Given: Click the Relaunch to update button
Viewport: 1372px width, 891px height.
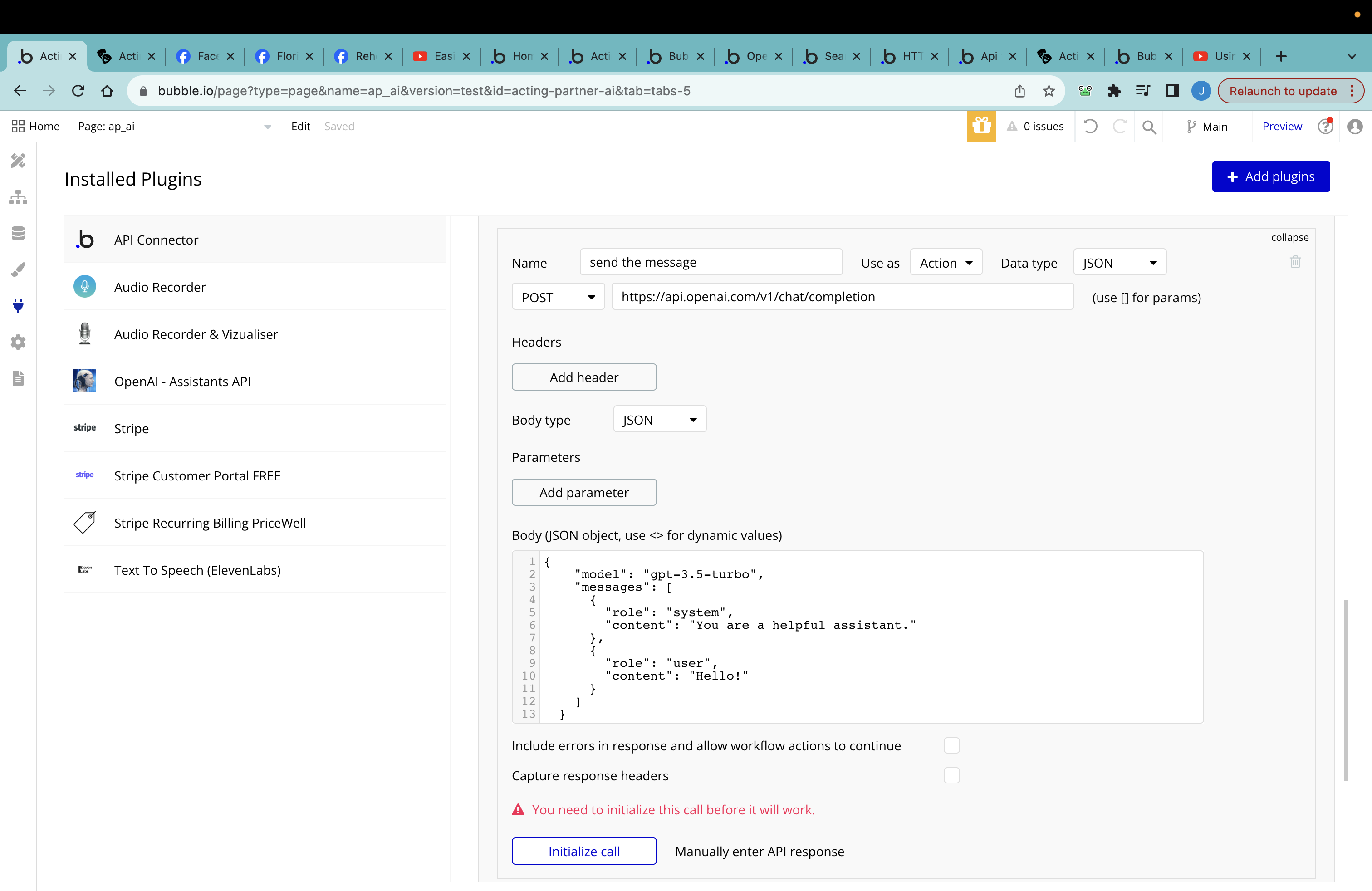Looking at the screenshot, I should [x=1282, y=90].
